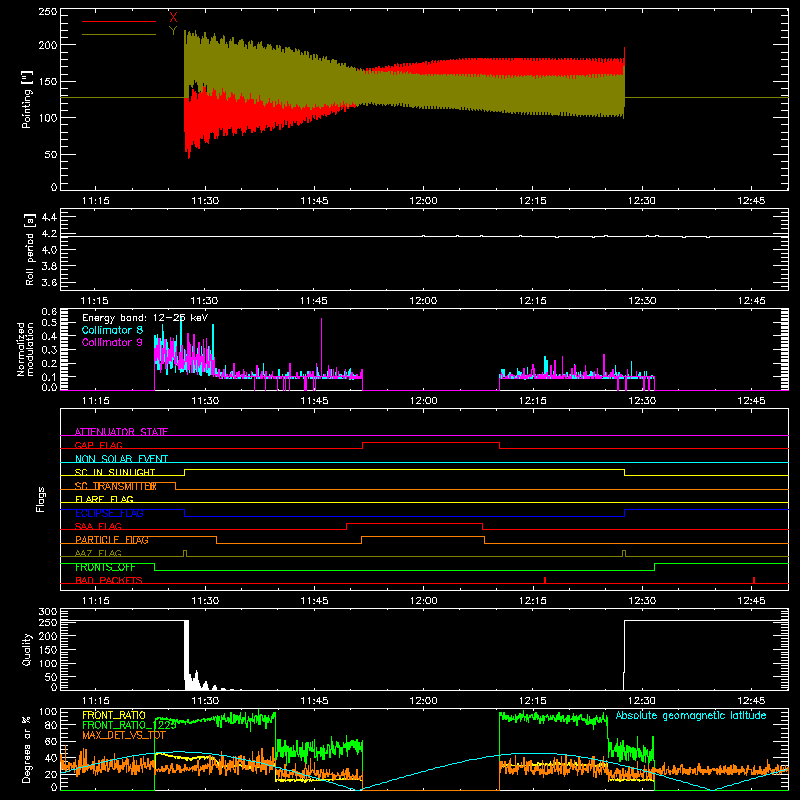Click the 300 label on Quality axis

(48, 612)
